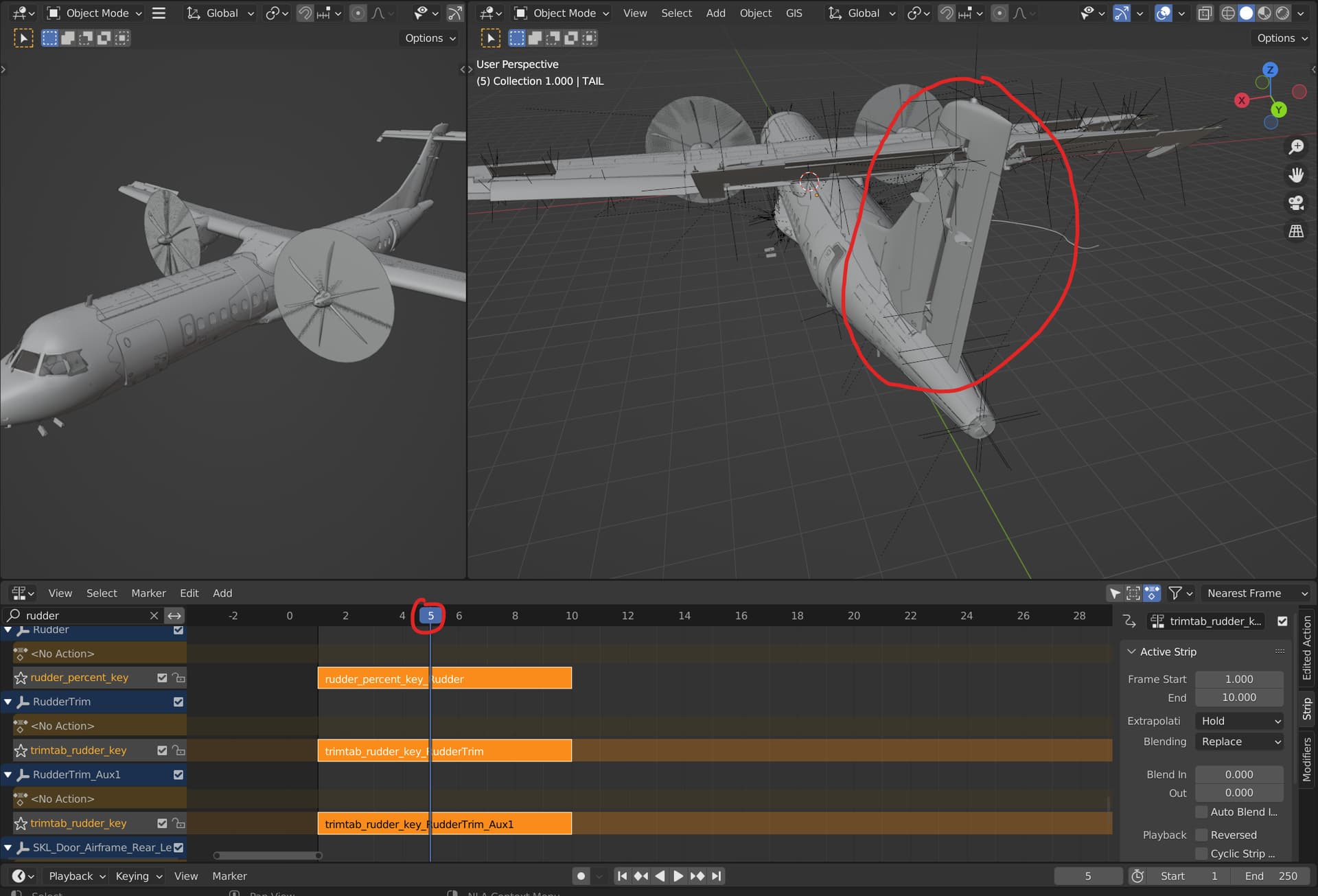This screenshot has height=896, width=1318.
Task: Open the Blending Replace dropdown
Action: tap(1238, 742)
